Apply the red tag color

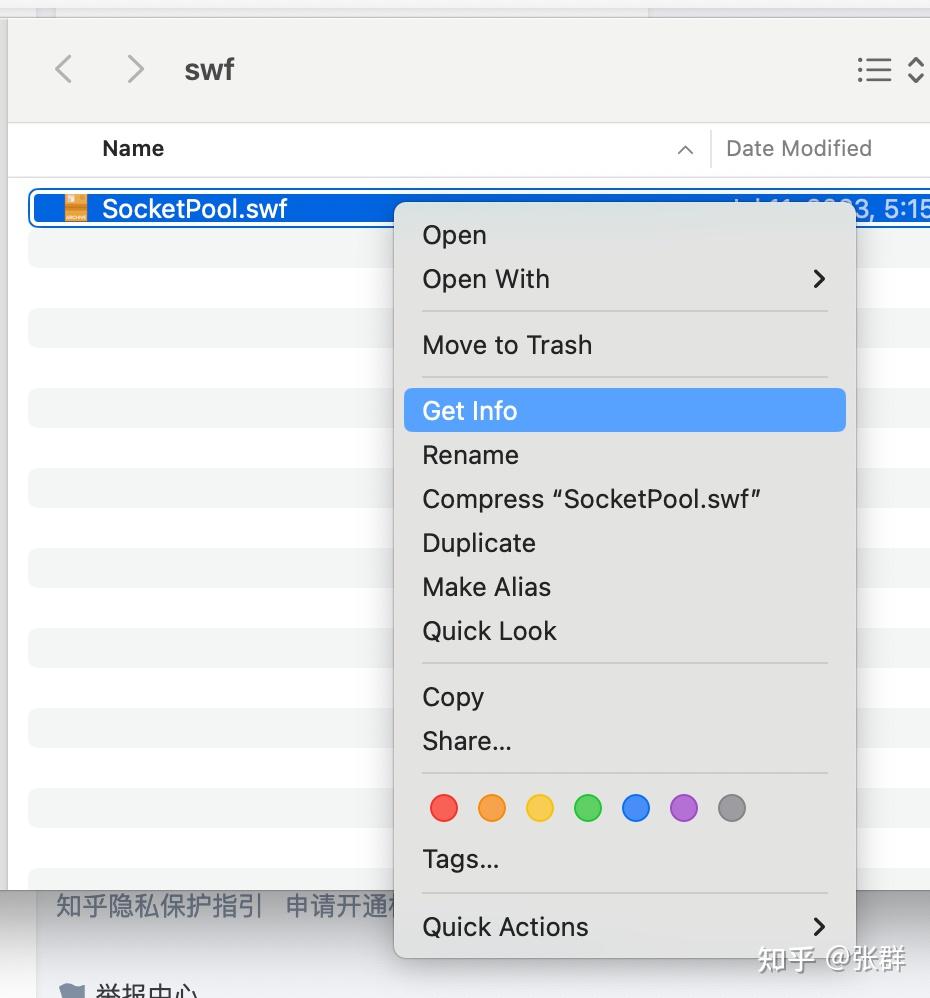tap(443, 808)
